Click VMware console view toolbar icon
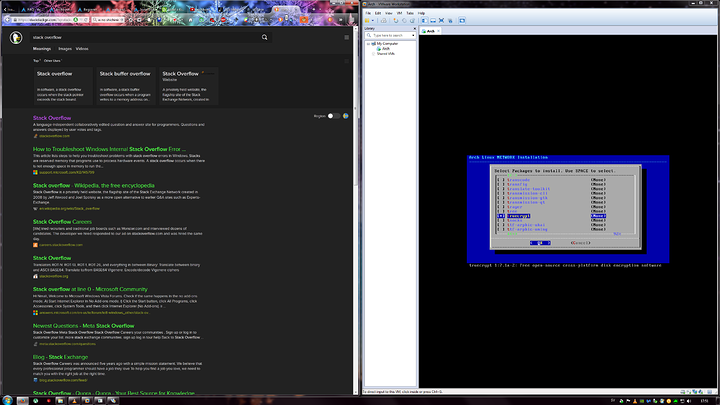This screenshot has width=720, height=405. [x=462, y=20]
